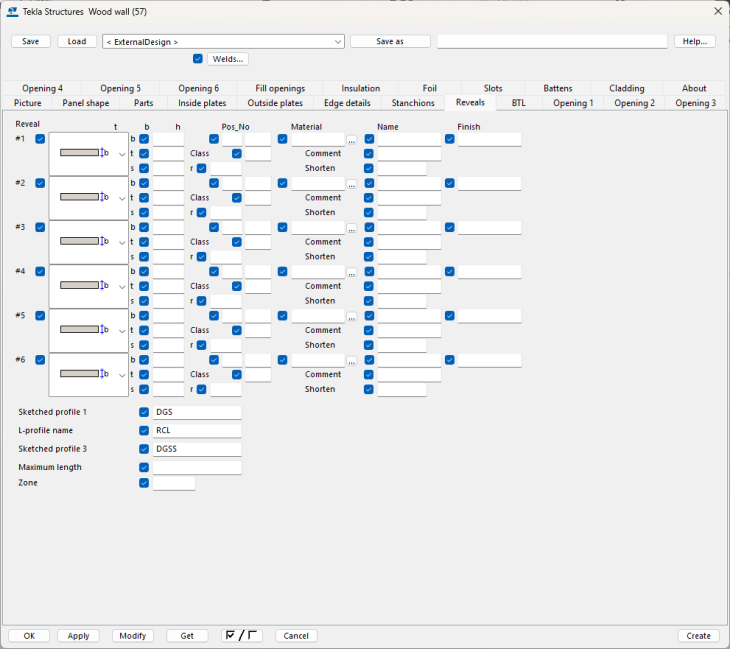Open material browser for Reveal #3
This screenshot has height=649, width=730.
coord(351,228)
